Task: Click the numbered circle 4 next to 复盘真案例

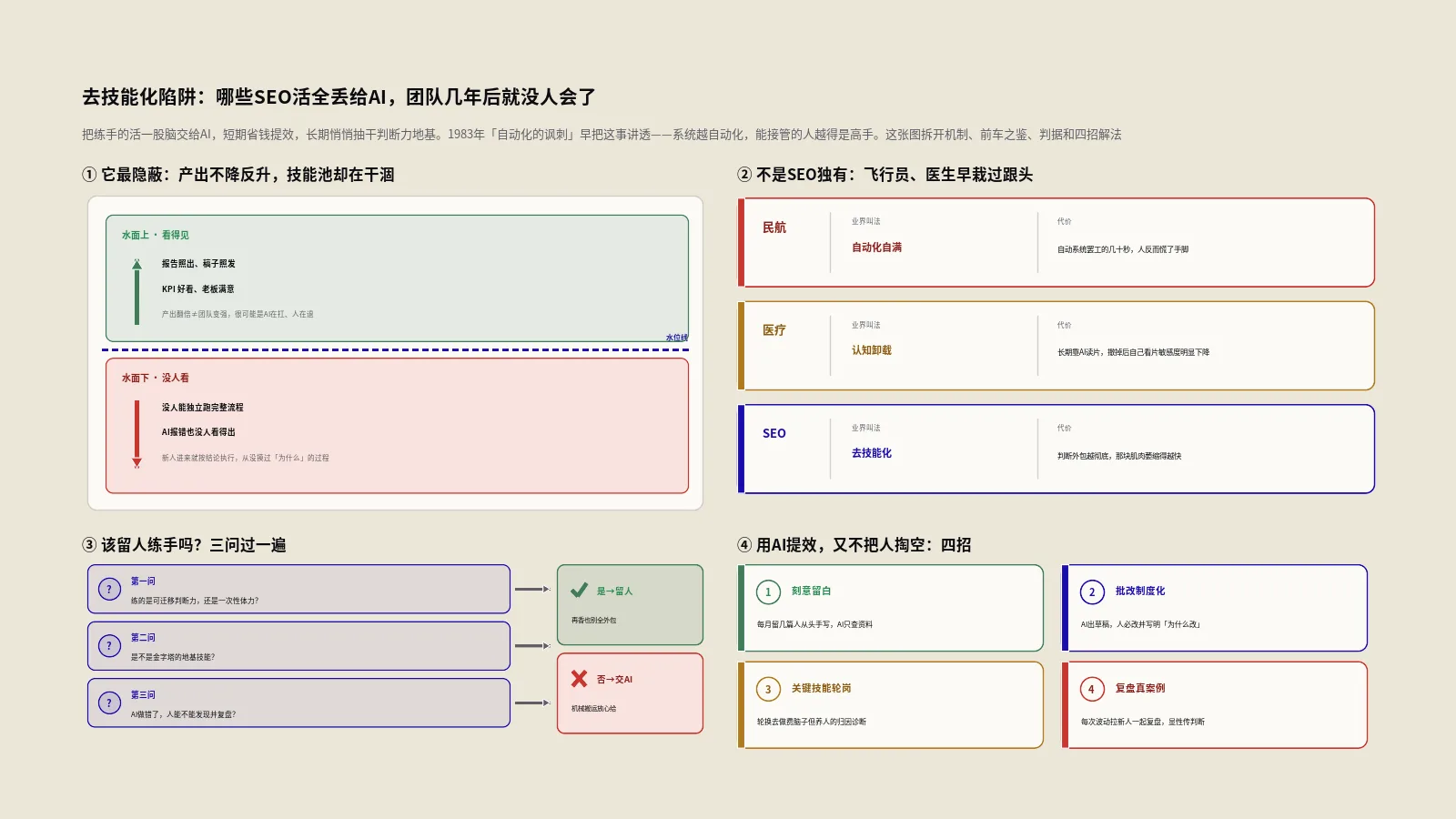Action: [1092, 690]
